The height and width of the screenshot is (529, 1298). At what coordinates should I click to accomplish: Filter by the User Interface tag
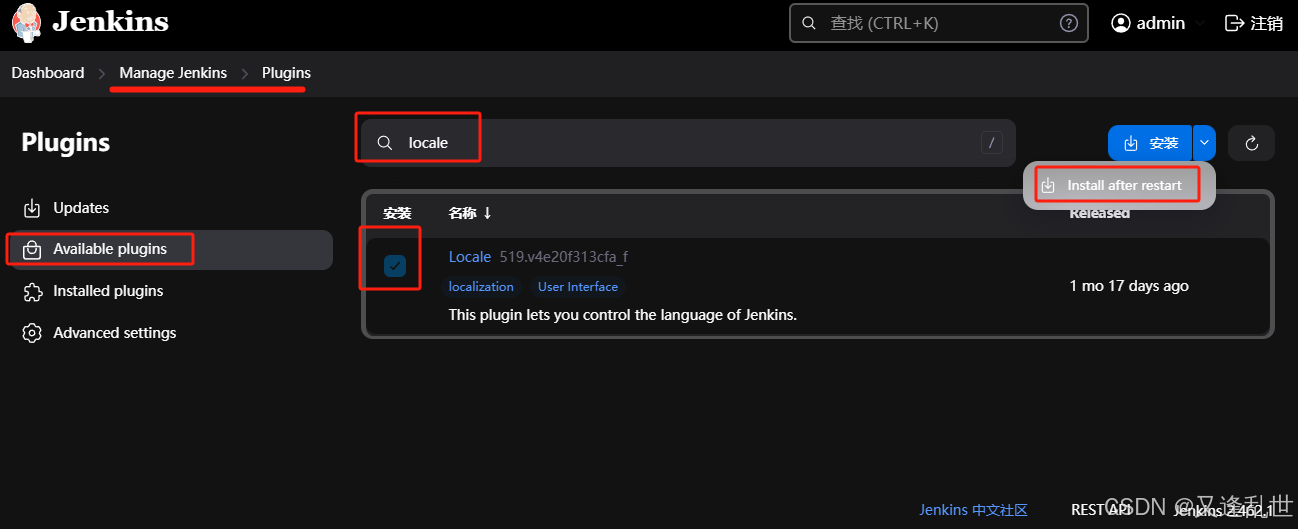[x=578, y=287]
